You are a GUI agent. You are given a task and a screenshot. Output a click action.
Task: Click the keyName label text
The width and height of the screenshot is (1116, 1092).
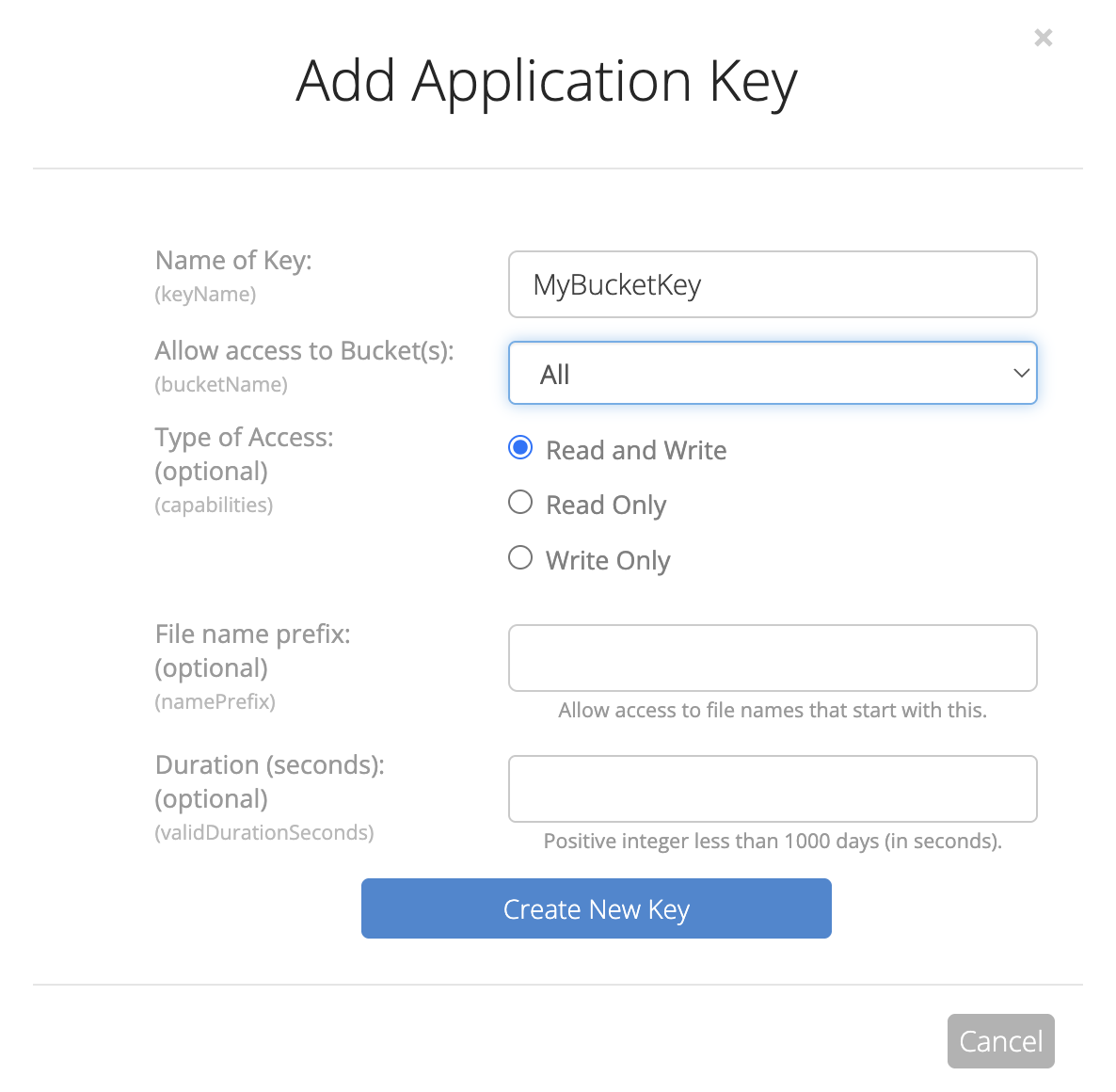point(205,294)
